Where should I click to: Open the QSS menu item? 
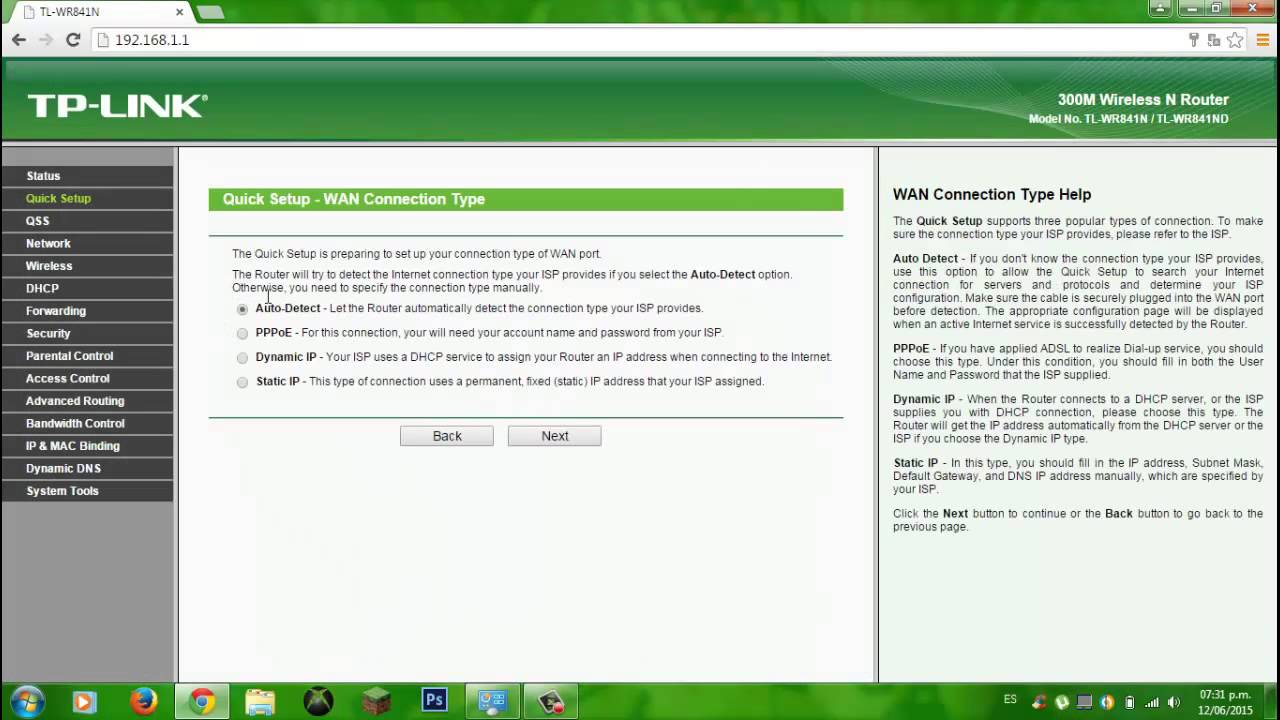87,221
